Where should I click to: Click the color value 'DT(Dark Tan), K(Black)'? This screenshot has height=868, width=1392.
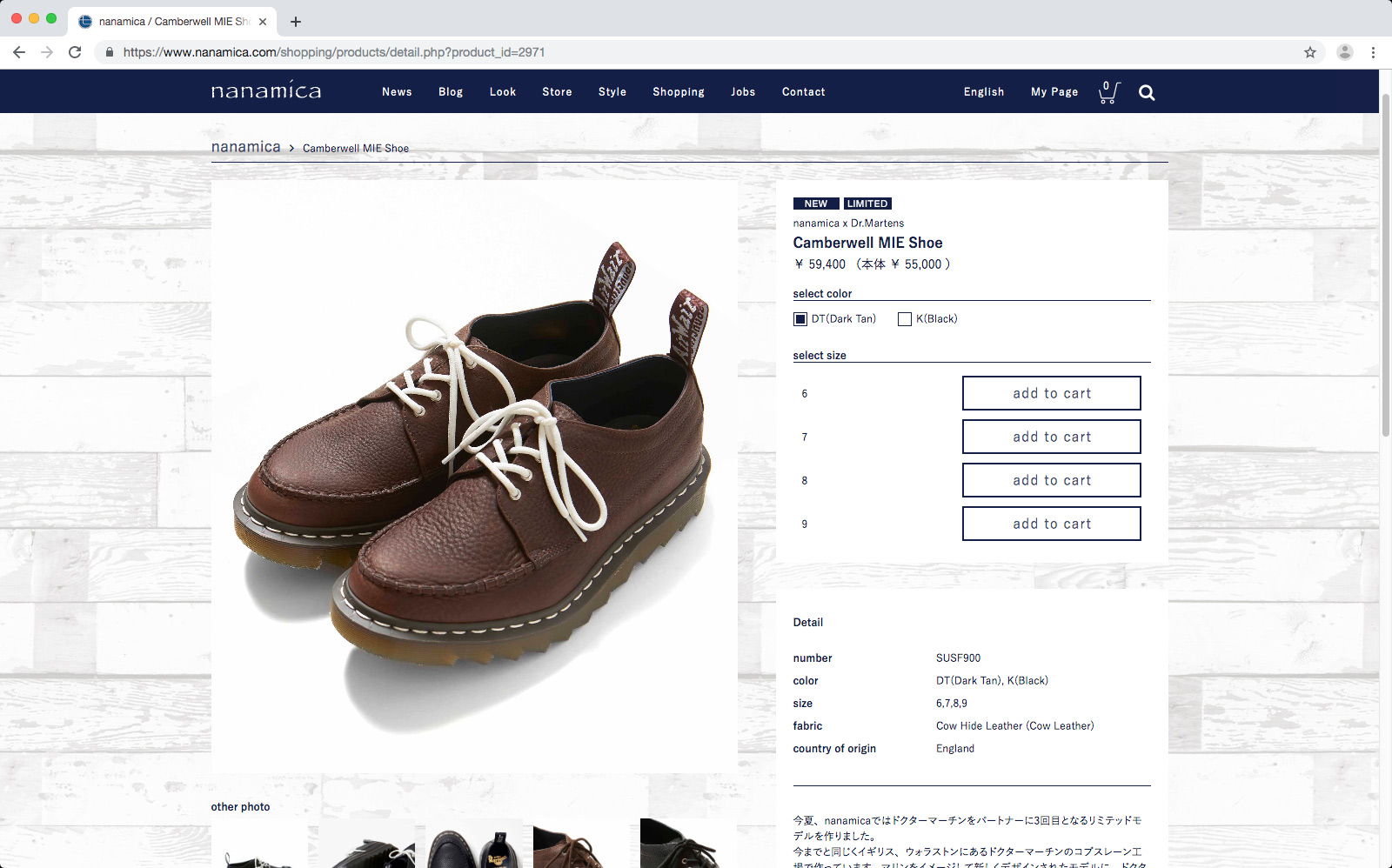(x=992, y=681)
